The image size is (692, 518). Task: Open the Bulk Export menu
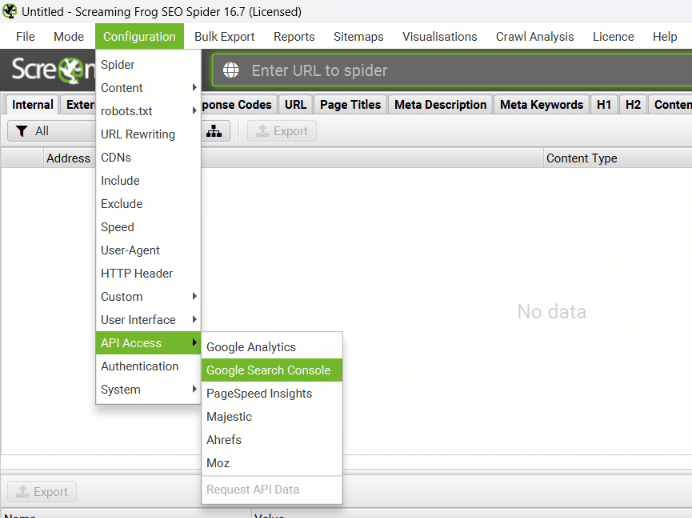click(x=224, y=37)
